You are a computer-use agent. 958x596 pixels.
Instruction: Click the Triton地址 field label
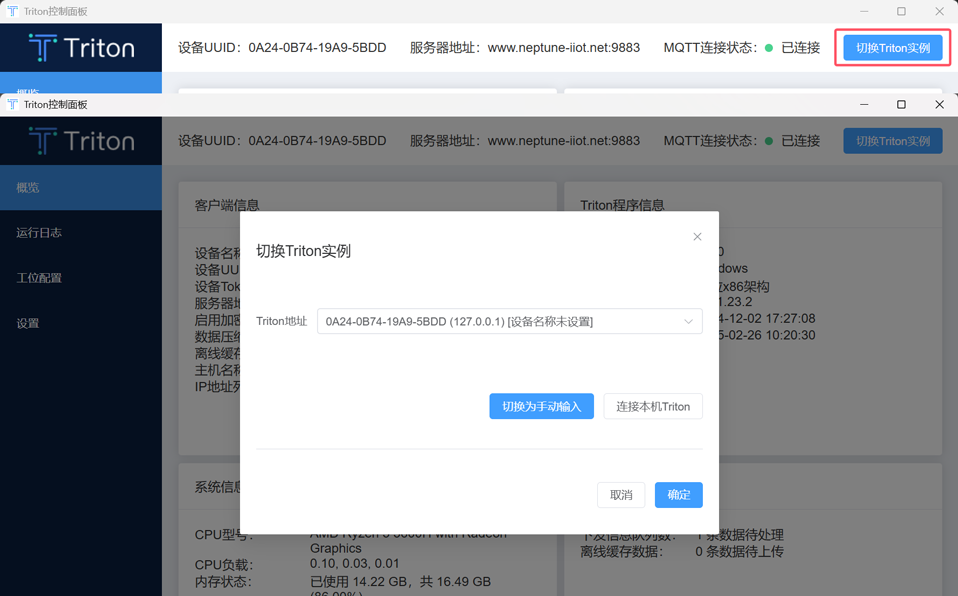click(281, 322)
